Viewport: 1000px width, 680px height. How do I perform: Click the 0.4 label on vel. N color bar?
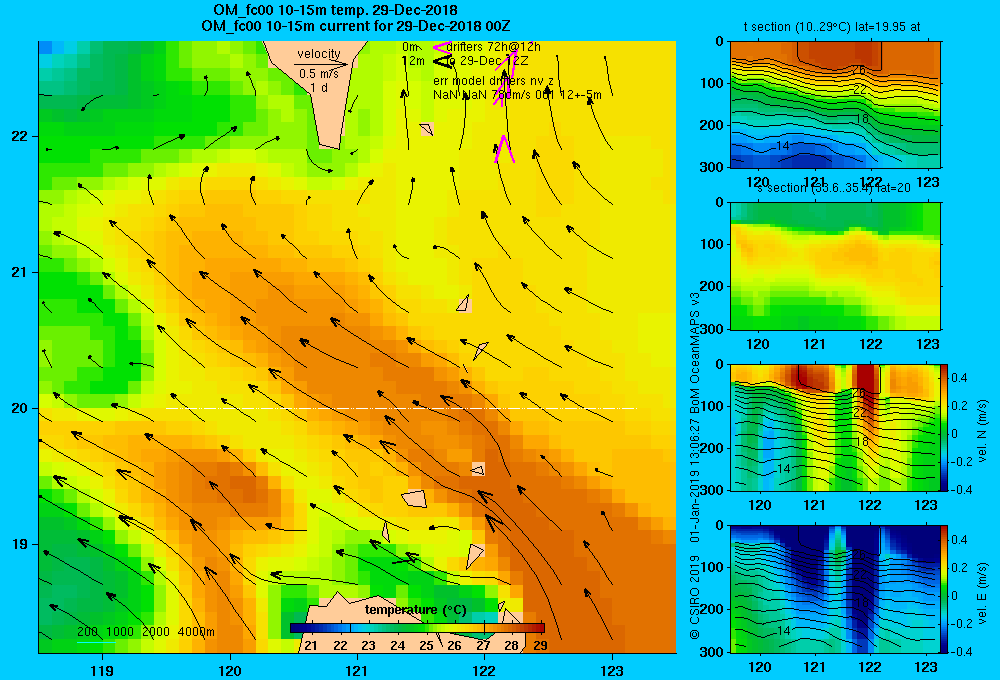960,378
